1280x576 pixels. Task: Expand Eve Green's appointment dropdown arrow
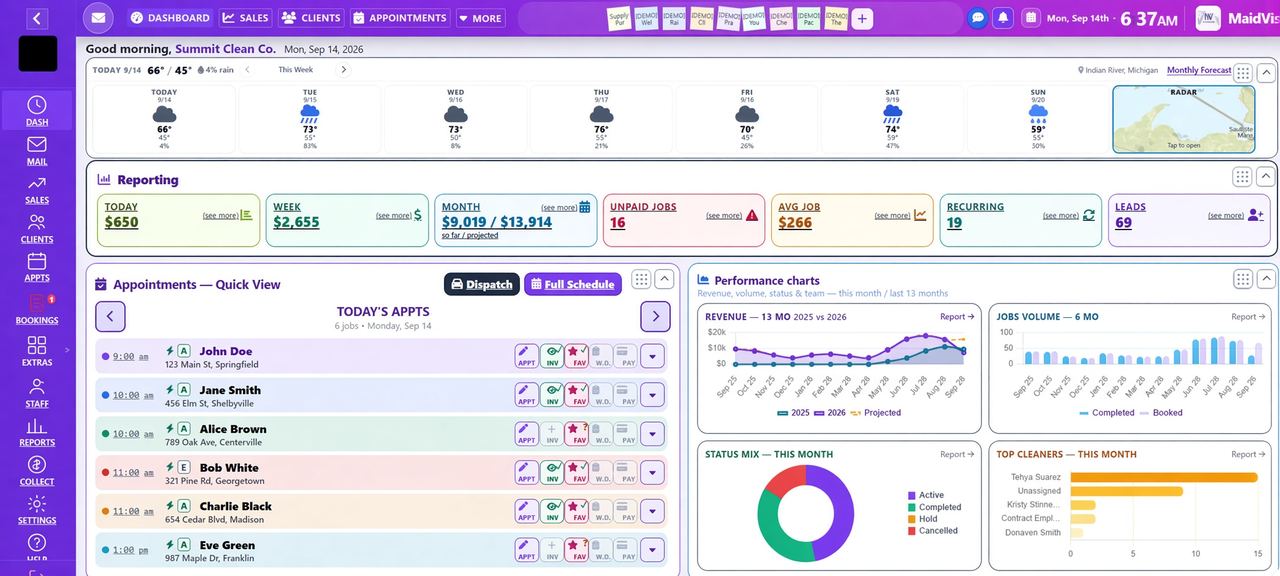point(652,549)
